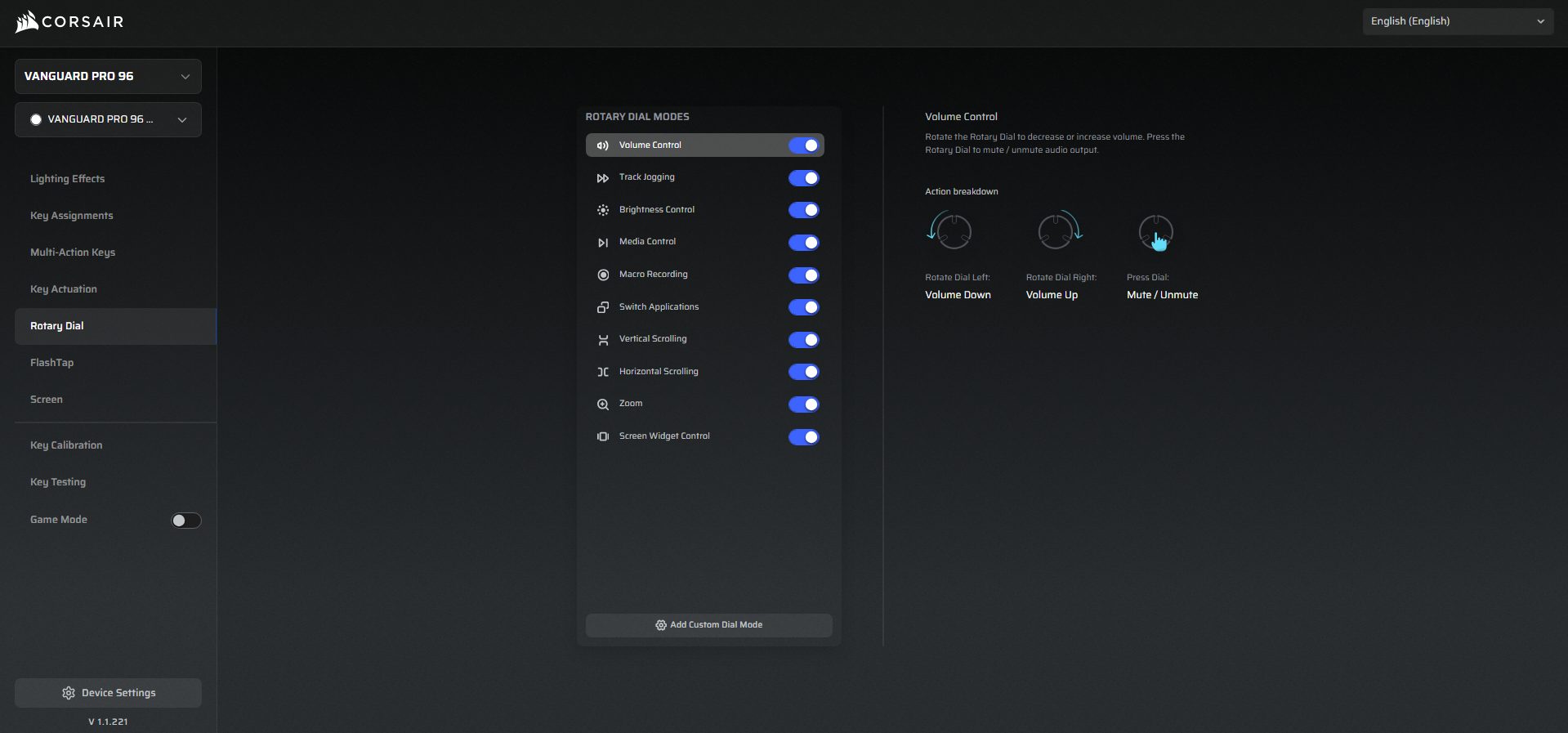Click the Track Jogging fast-forward icon
Image resolution: width=1568 pixels, height=733 pixels.
[603, 178]
